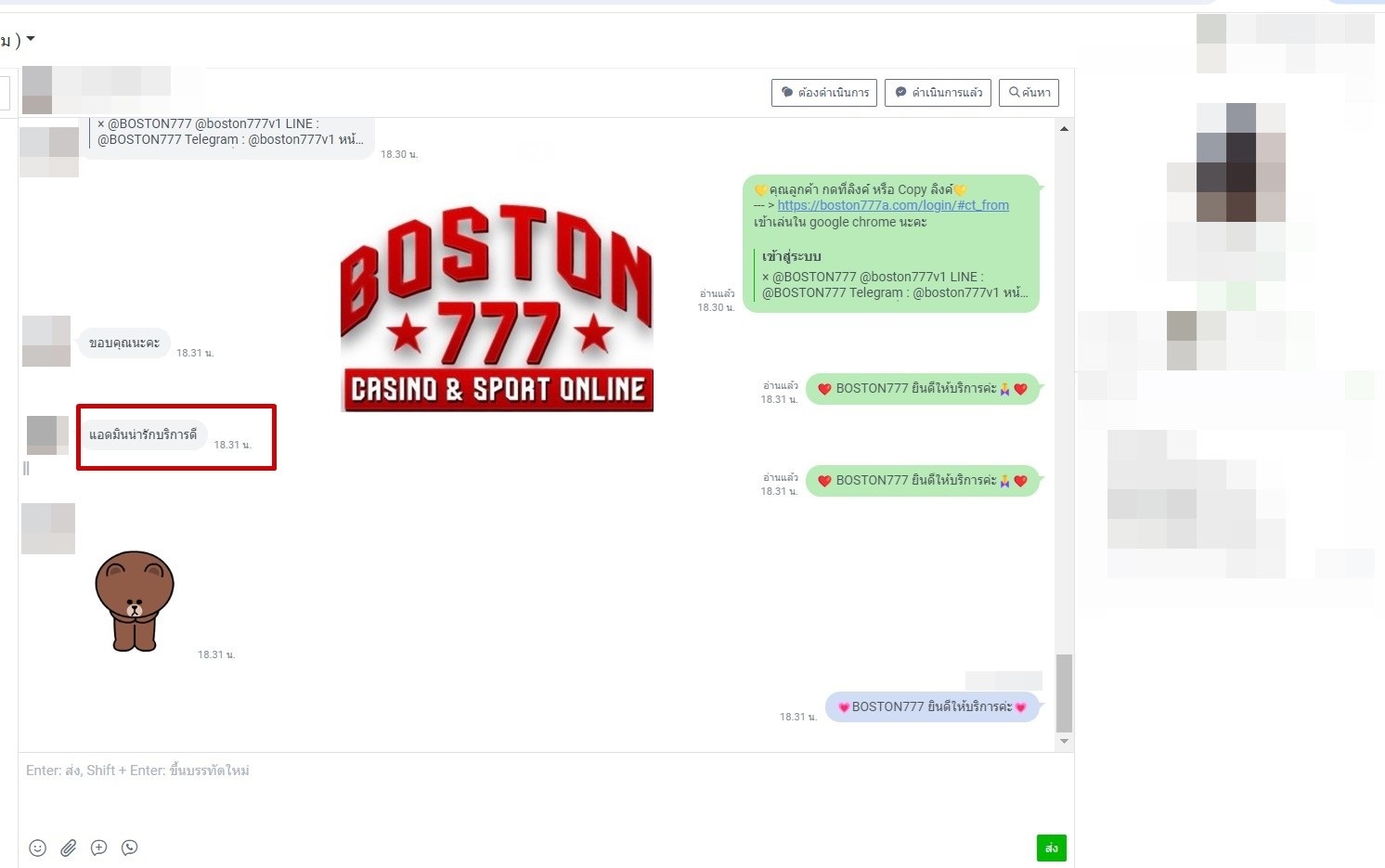This screenshot has height=868, width=1385.
Task: Click the 18.30 น. timestamp beside gray bubble
Action: 399,154
